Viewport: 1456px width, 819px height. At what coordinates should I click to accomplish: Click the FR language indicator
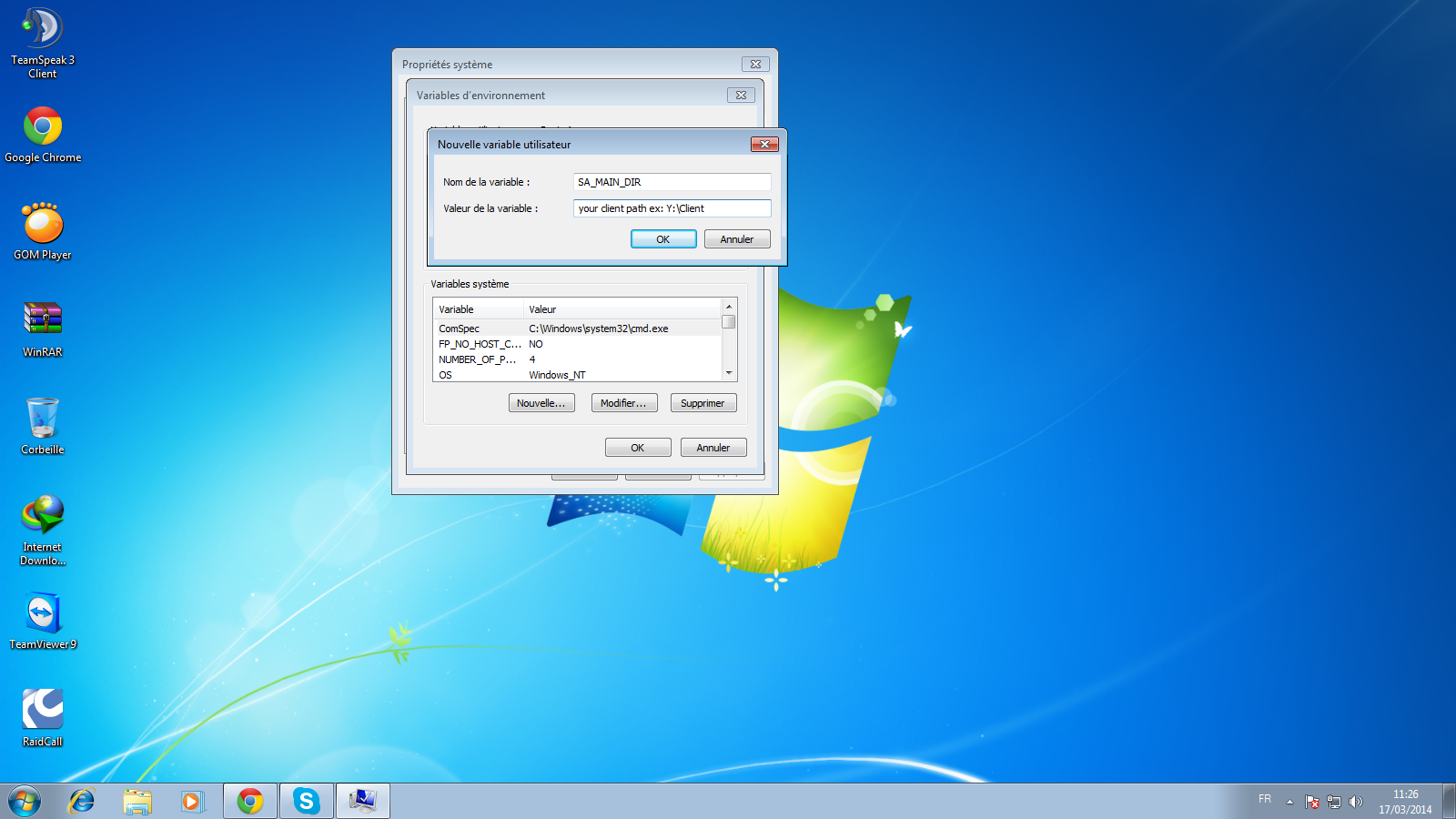tap(1265, 799)
